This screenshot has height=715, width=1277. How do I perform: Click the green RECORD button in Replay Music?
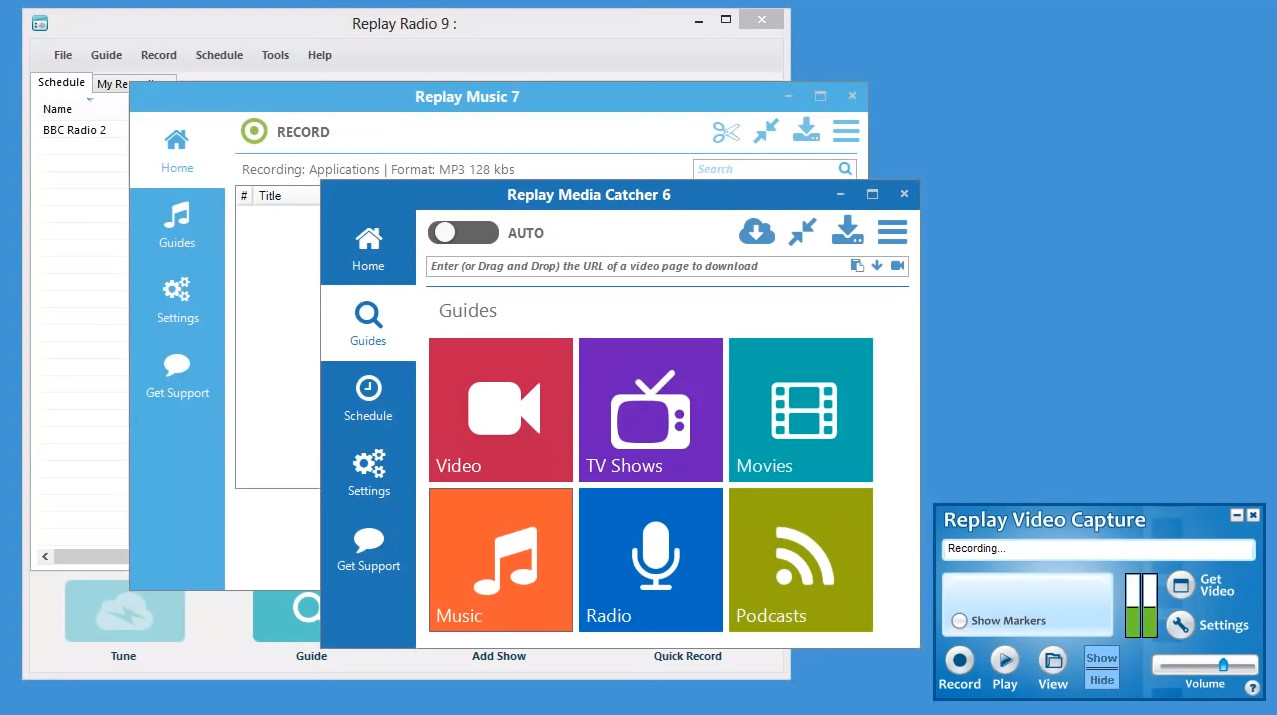[255, 131]
